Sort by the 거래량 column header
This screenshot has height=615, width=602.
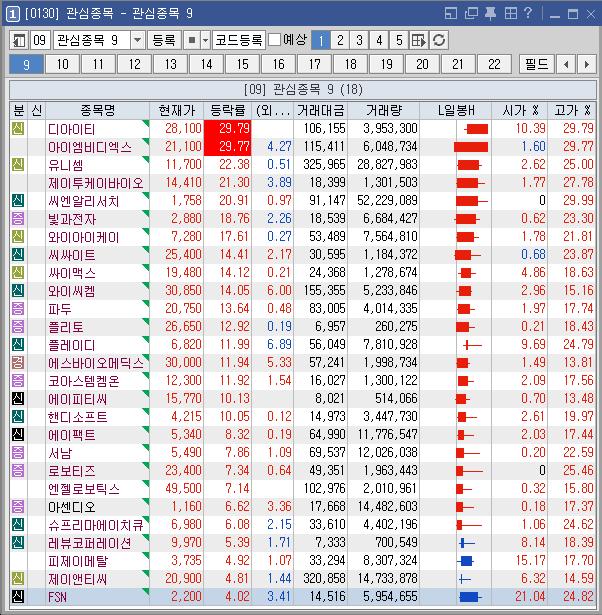(384, 111)
